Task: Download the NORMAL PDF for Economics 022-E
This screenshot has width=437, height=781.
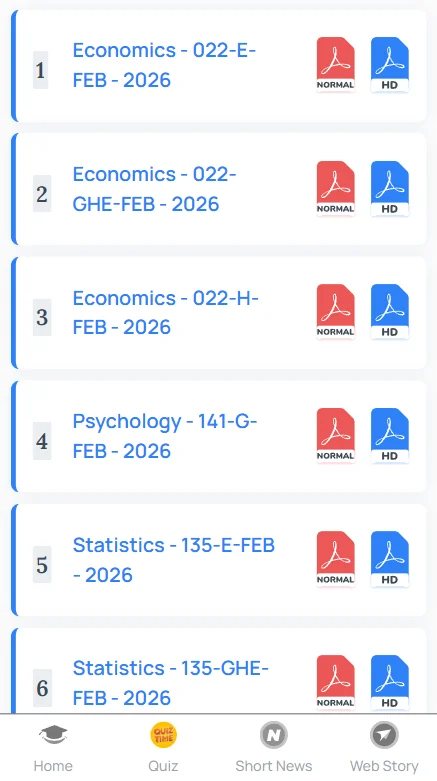Action: click(335, 65)
